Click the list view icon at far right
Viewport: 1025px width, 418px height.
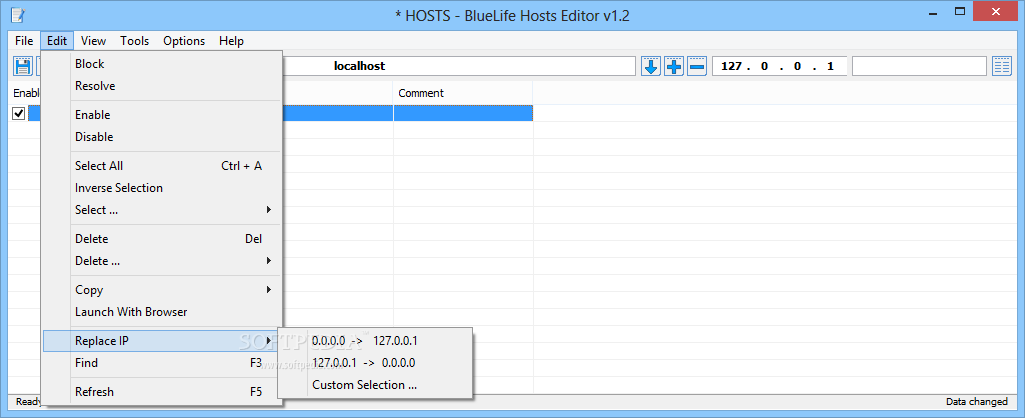click(1002, 66)
